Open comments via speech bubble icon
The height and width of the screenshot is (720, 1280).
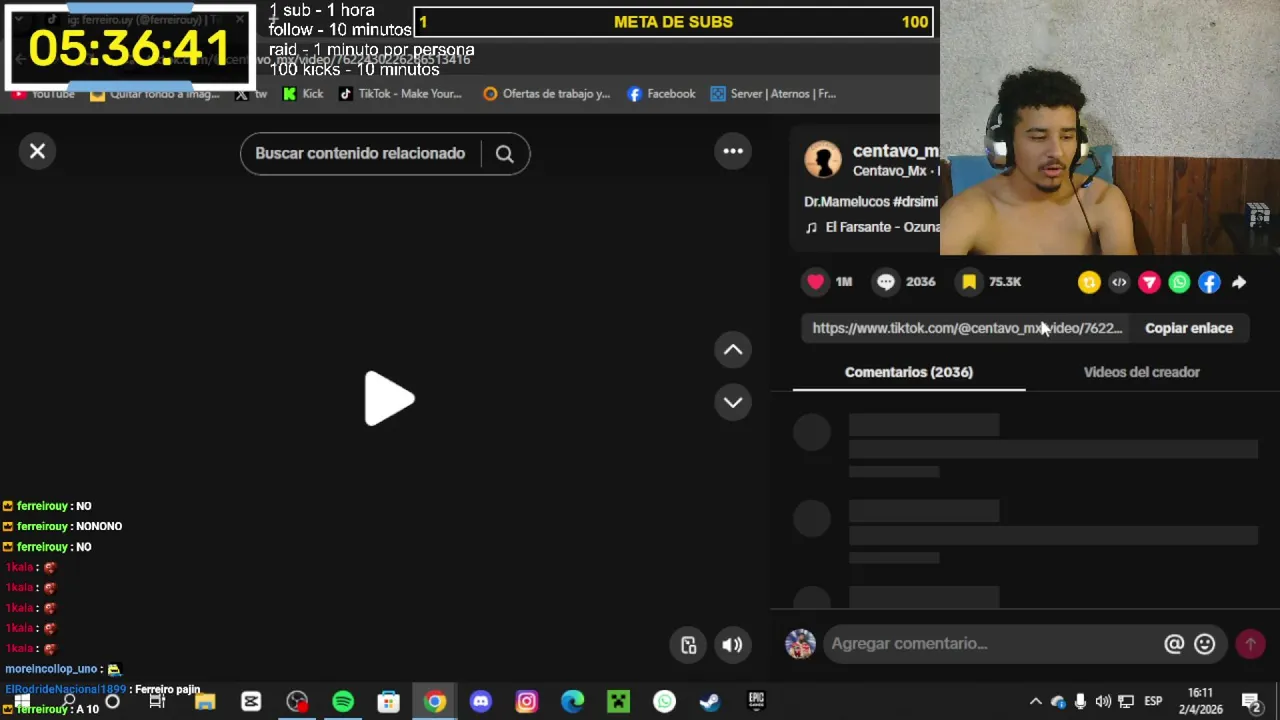(x=886, y=282)
